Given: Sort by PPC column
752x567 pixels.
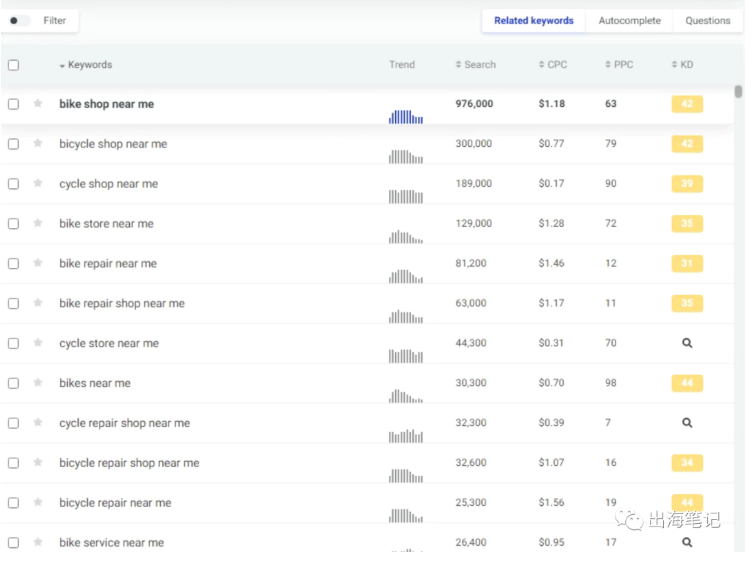Looking at the screenshot, I should click(619, 64).
